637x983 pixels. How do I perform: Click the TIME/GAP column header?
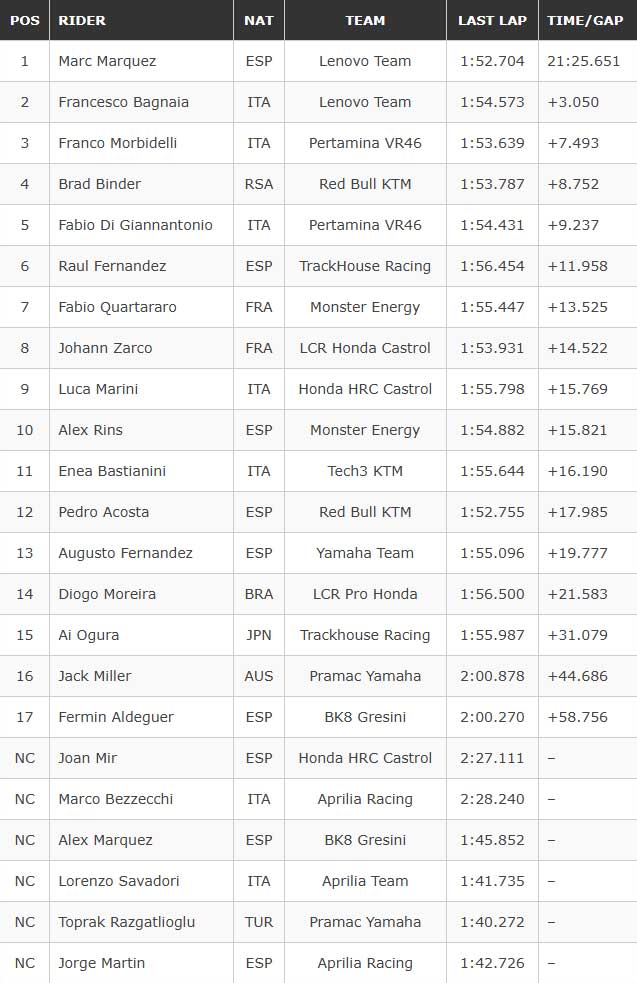click(x=585, y=20)
